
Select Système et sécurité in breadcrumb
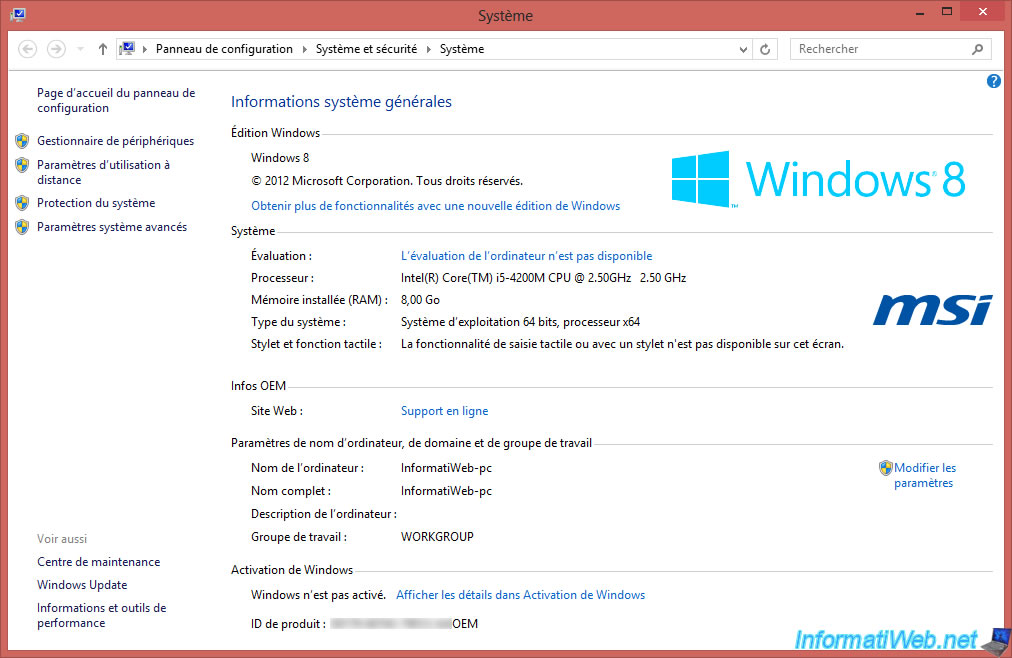(366, 49)
